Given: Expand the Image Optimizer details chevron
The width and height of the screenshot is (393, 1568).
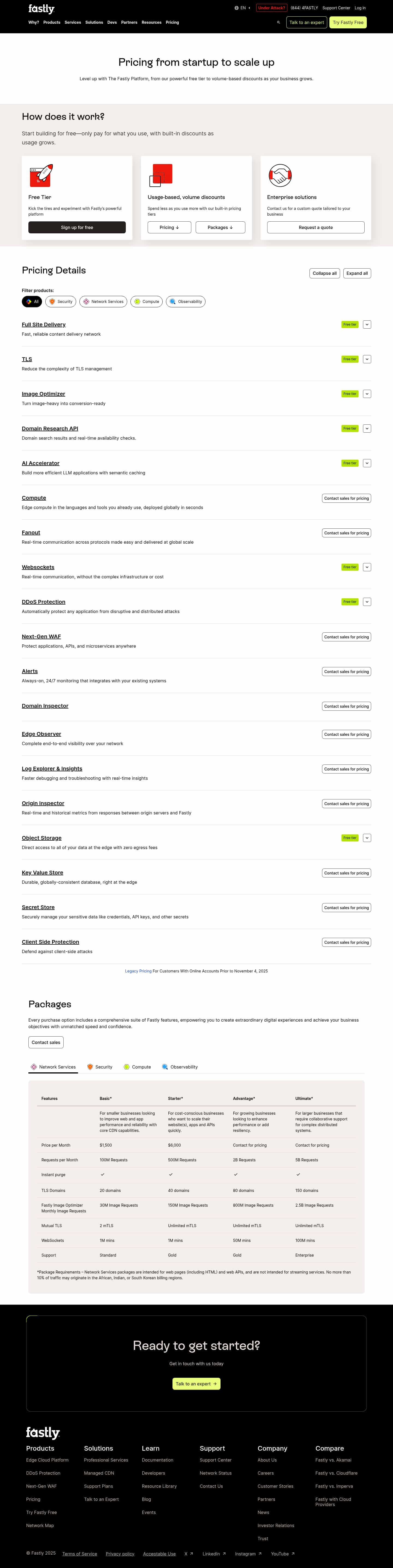Looking at the screenshot, I should tap(367, 394).
